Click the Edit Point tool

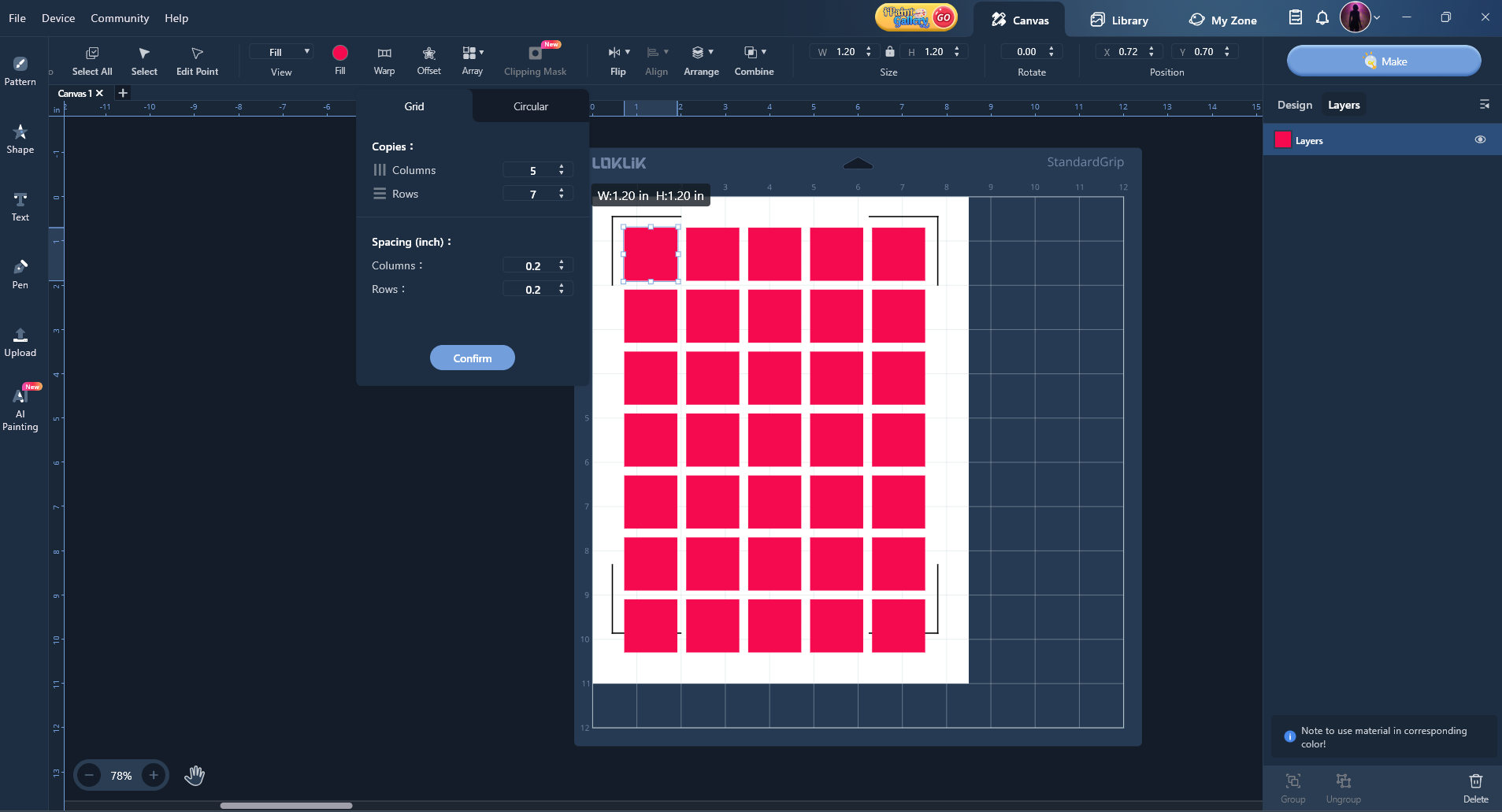[x=197, y=60]
